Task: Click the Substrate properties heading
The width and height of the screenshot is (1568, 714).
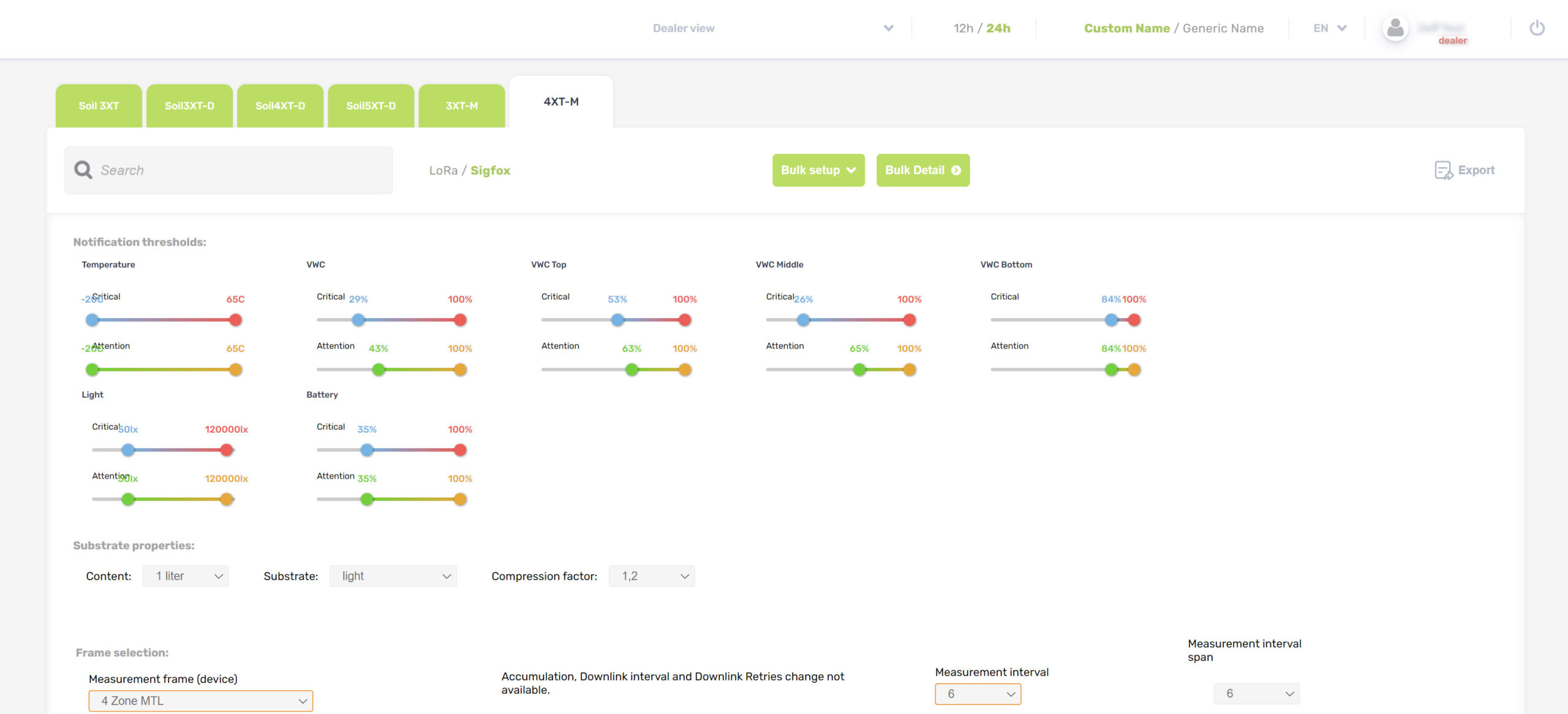Action: [x=134, y=545]
